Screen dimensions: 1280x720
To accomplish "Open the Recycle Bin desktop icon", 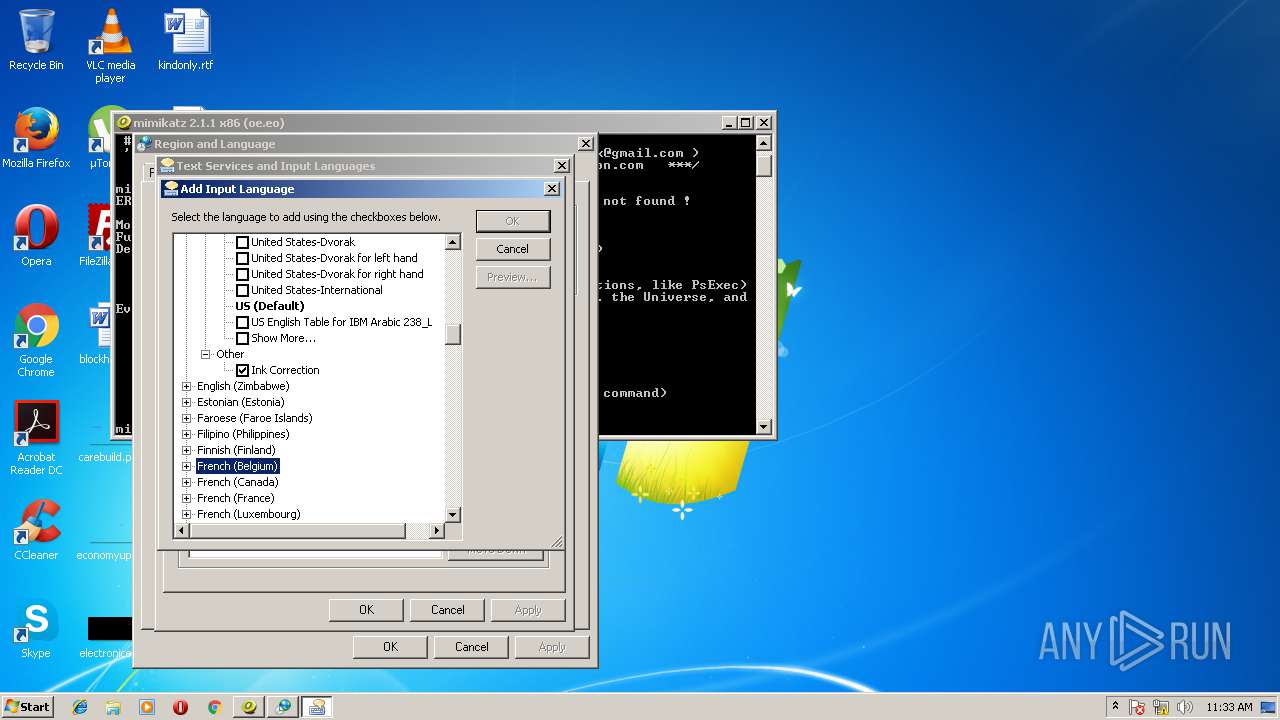I will pyautogui.click(x=36, y=40).
